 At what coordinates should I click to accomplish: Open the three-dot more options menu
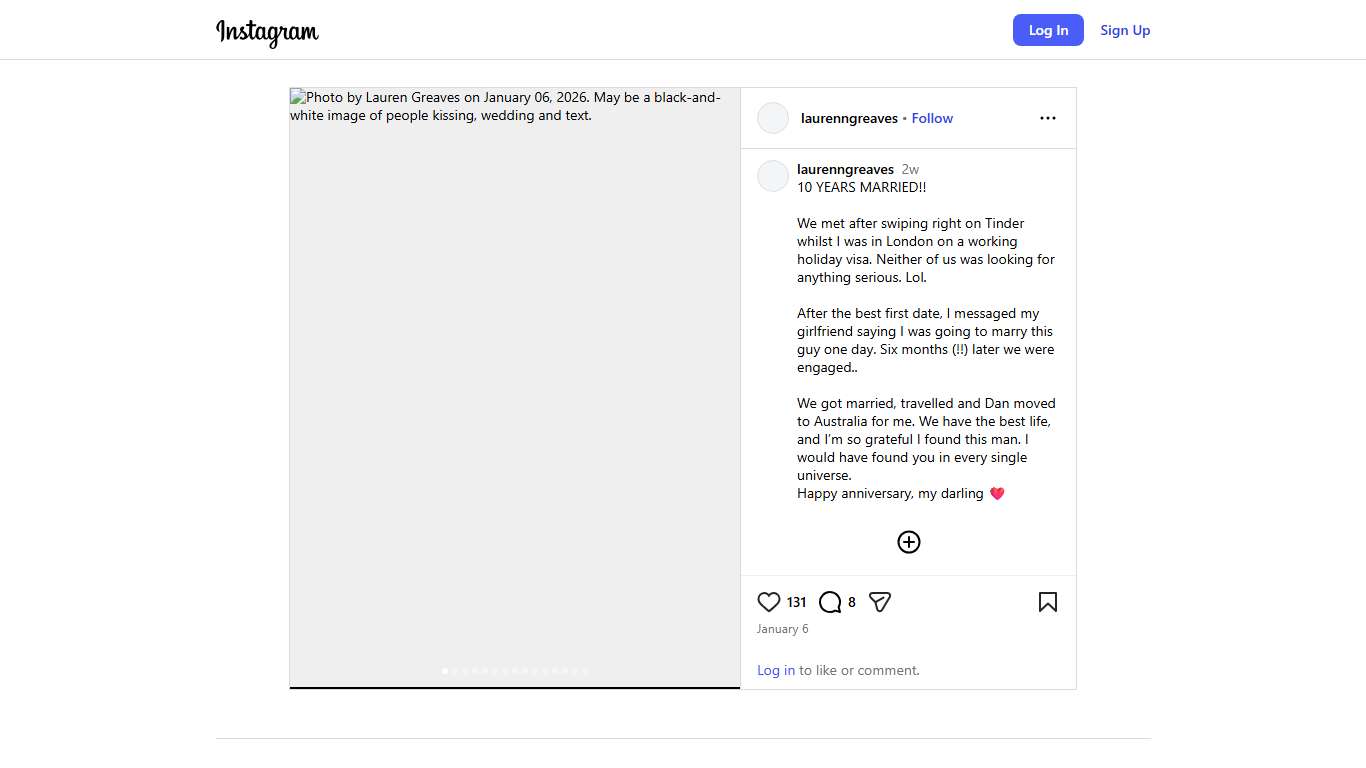coord(1047,118)
